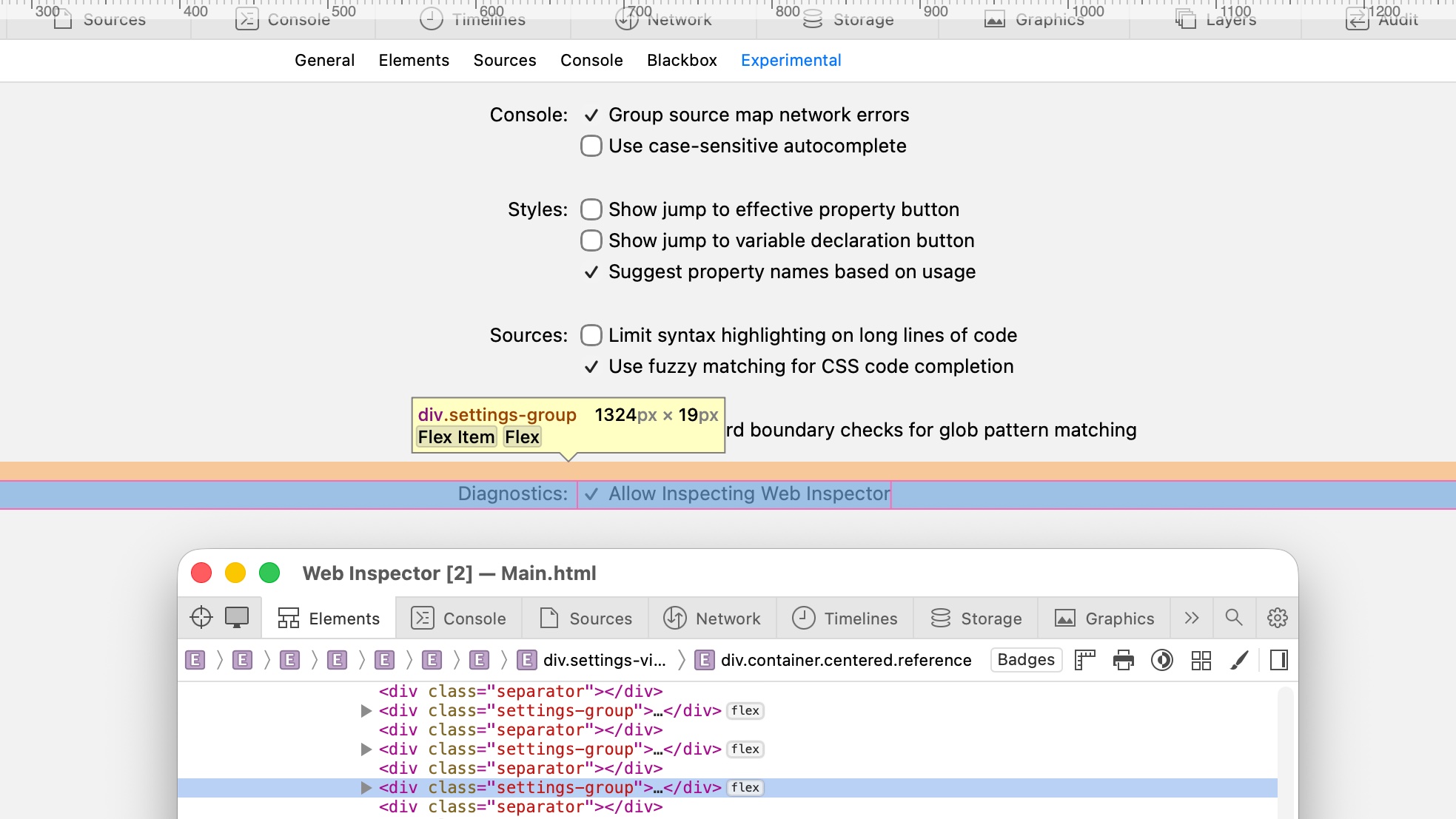The image size is (1456, 819).
Task: Select E icon beside div.settings-vi… breadcrumb
Action: click(527, 659)
